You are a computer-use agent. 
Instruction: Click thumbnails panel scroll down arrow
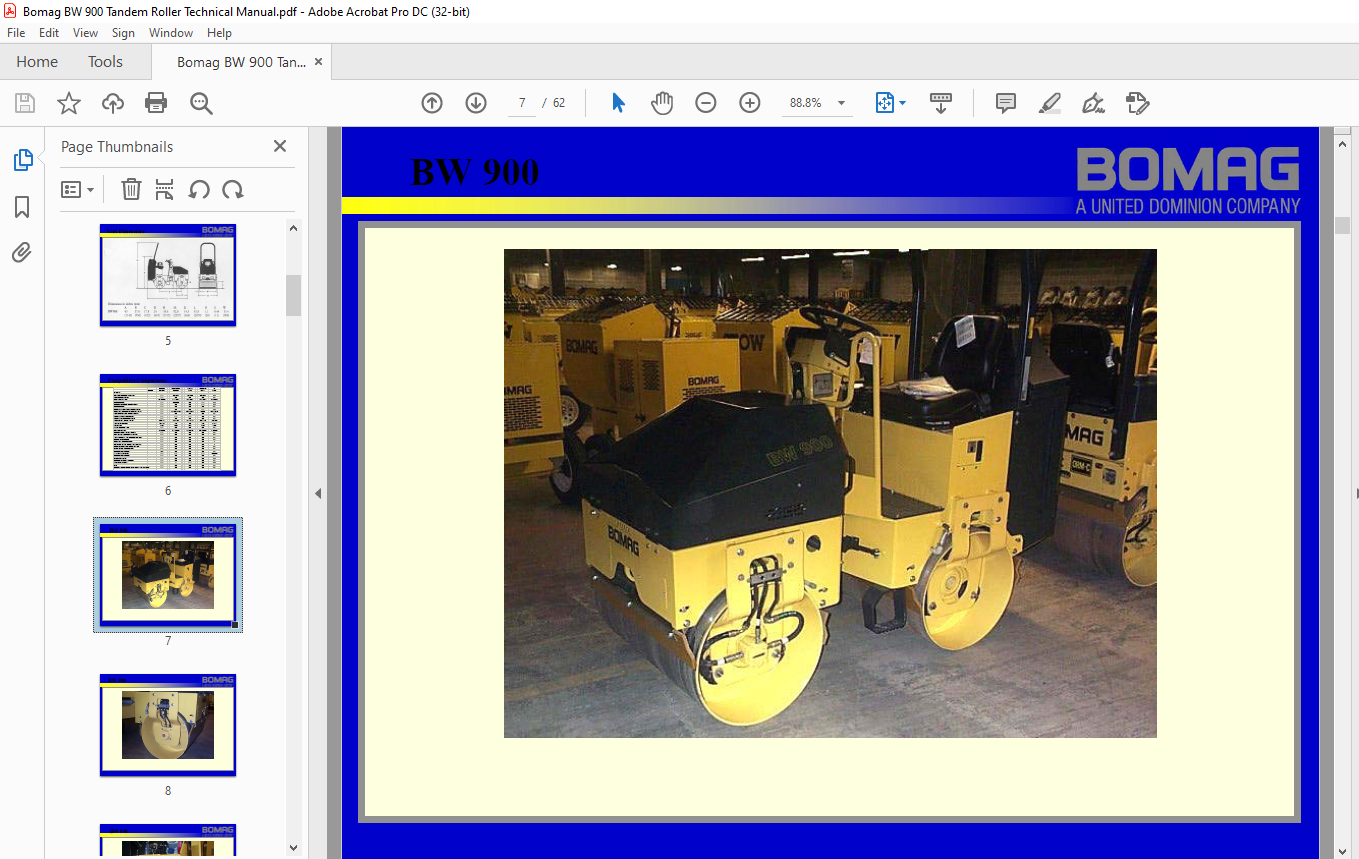tap(294, 848)
